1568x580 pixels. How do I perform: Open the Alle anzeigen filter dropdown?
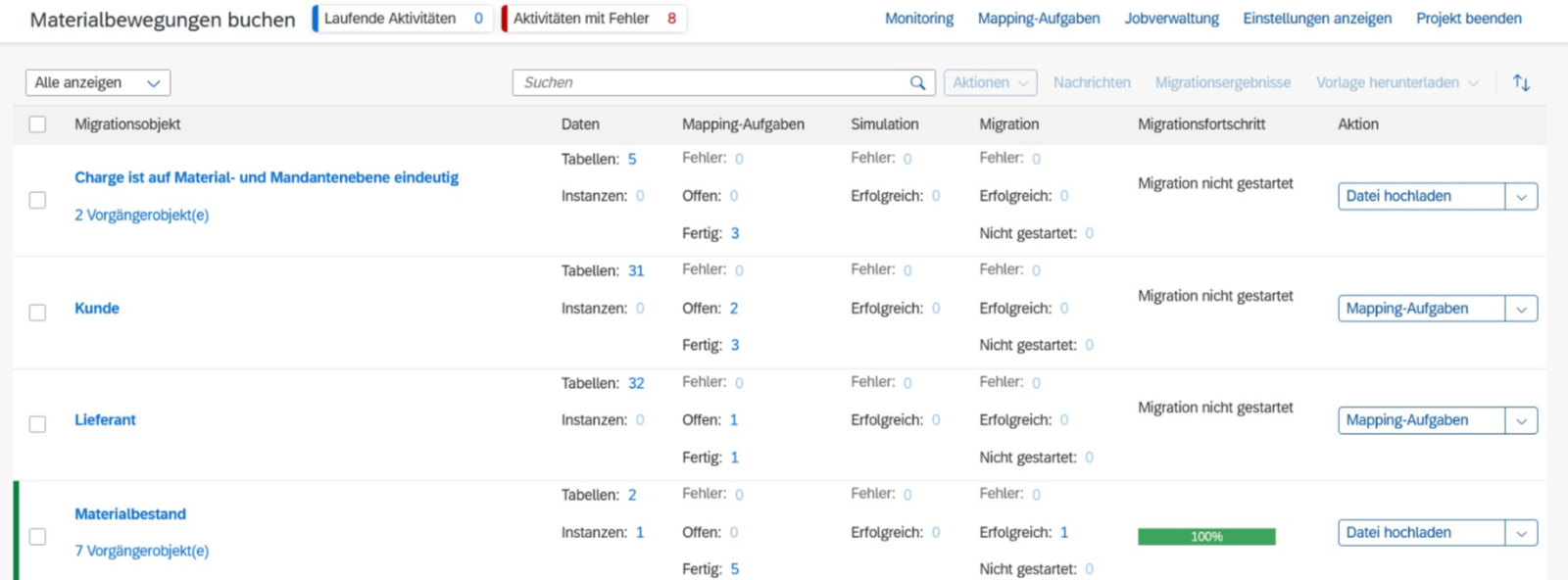click(x=98, y=83)
